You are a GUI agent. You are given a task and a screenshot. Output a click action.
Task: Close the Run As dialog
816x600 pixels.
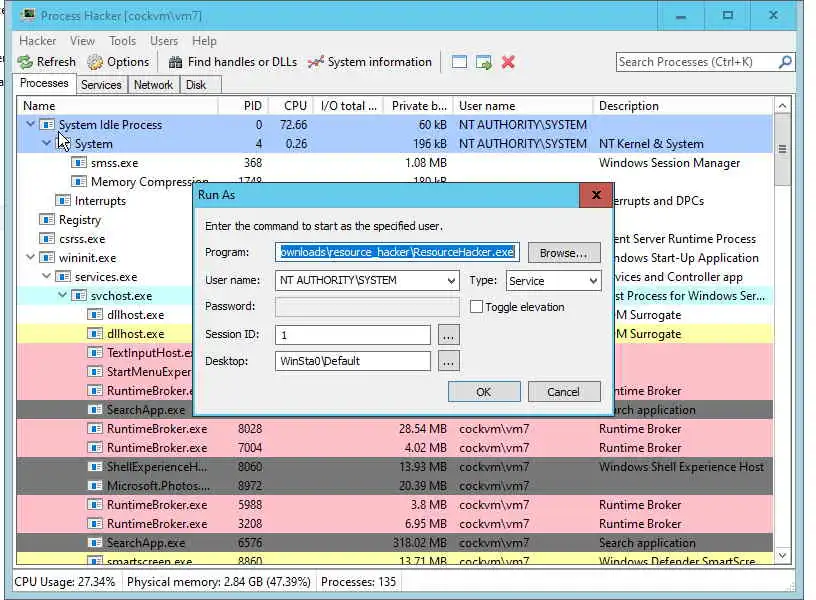(596, 195)
